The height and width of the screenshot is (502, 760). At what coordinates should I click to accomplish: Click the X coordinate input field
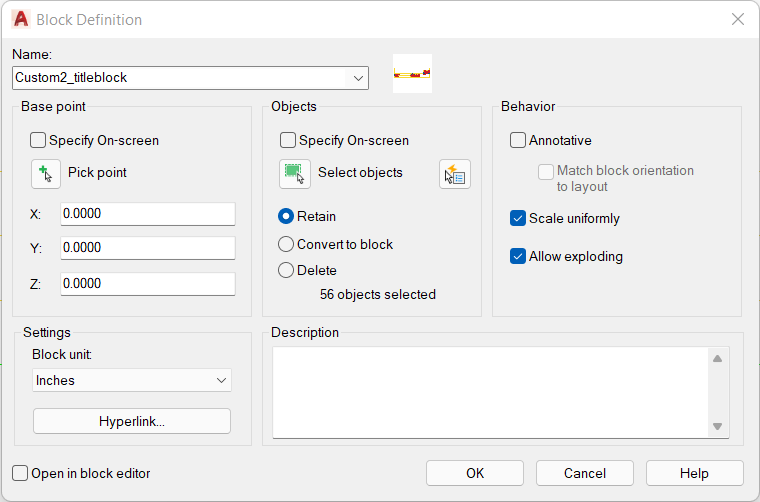click(x=148, y=214)
